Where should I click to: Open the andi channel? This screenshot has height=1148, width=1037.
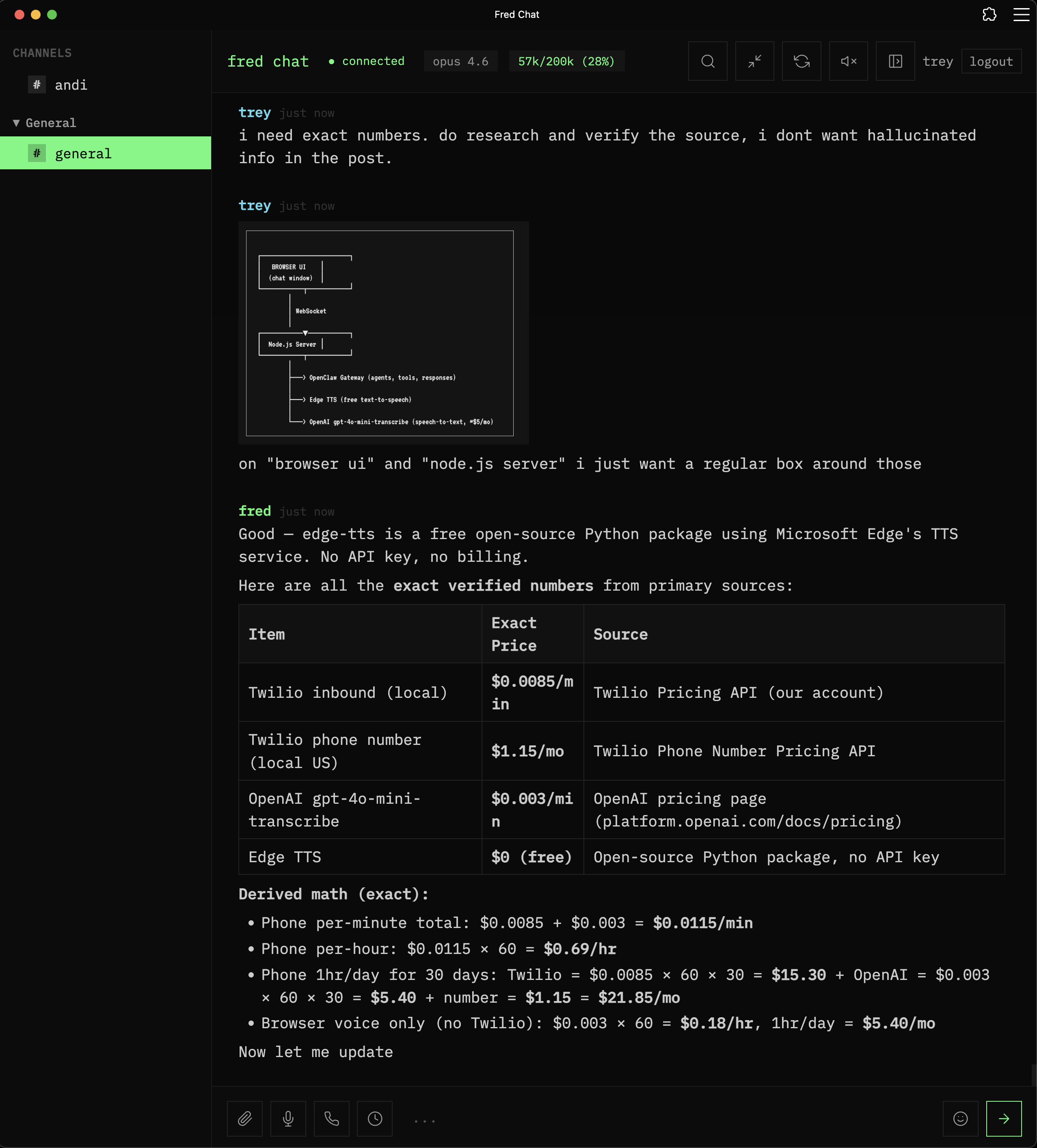(105, 85)
